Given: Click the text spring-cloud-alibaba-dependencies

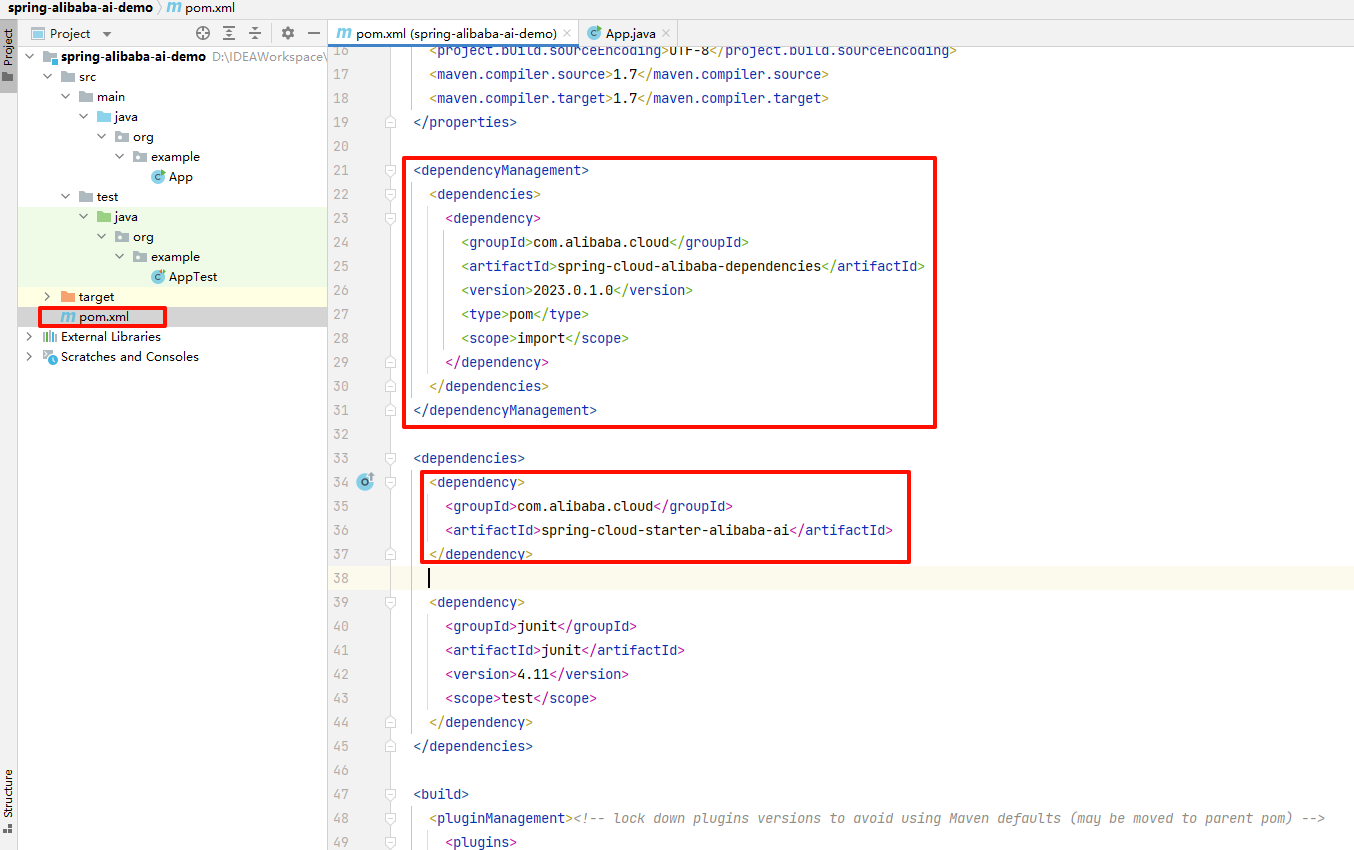Looking at the screenshot, I should coord(689,266).
